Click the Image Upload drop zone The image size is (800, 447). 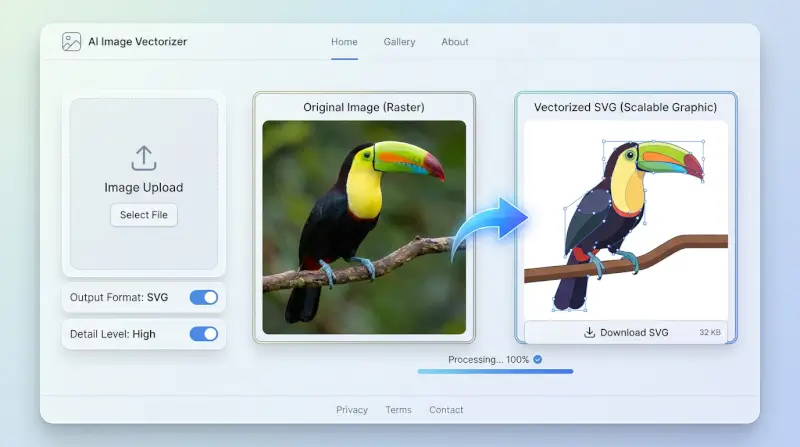pyautogui.click(x=144, y=184)
